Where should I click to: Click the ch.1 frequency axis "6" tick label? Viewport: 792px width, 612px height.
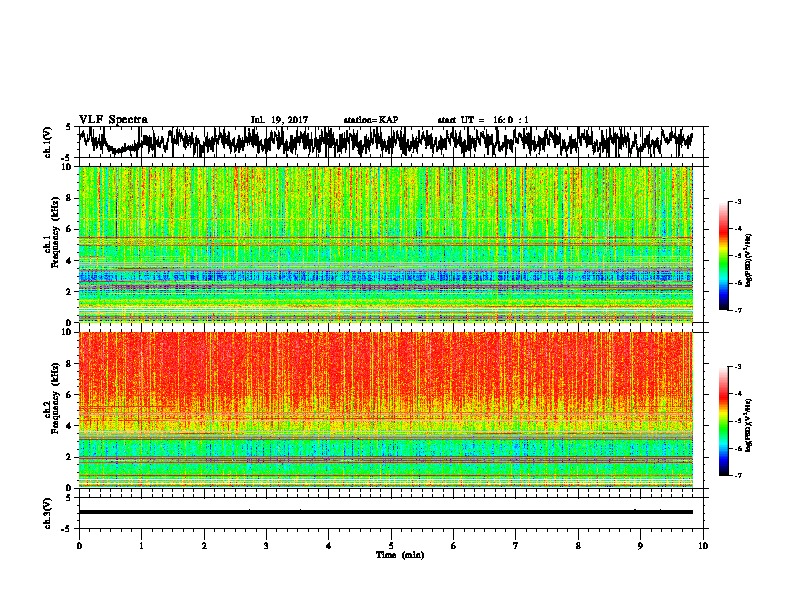[70, 229]
